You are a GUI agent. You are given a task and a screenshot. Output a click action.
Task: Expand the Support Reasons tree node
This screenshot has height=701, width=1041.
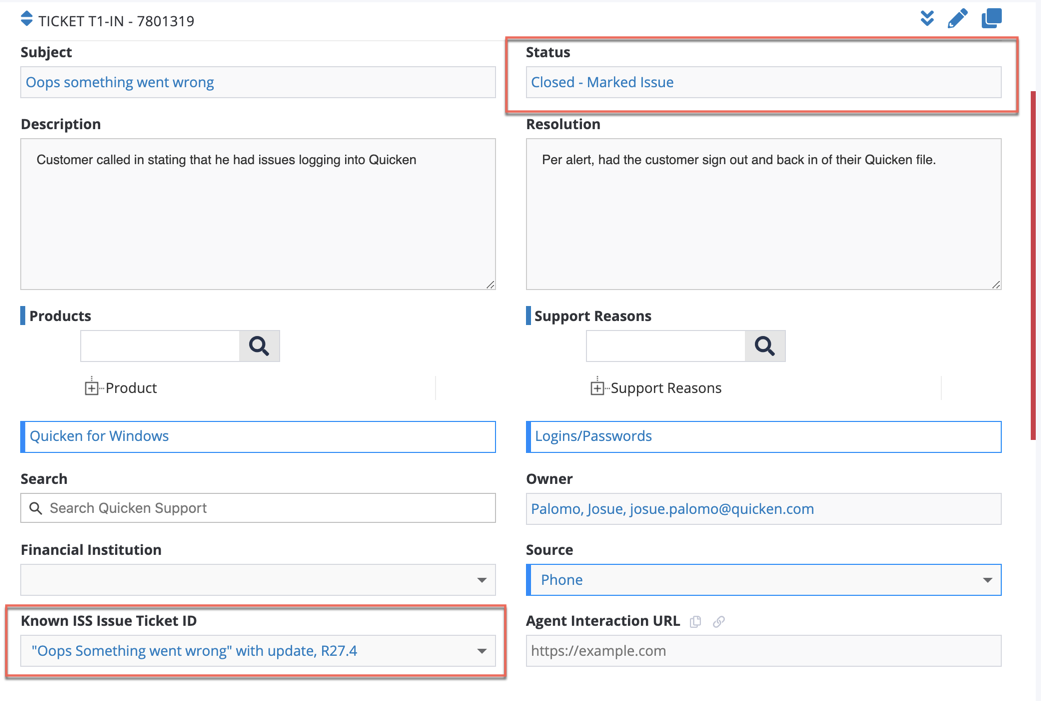[x=597, y=388]
